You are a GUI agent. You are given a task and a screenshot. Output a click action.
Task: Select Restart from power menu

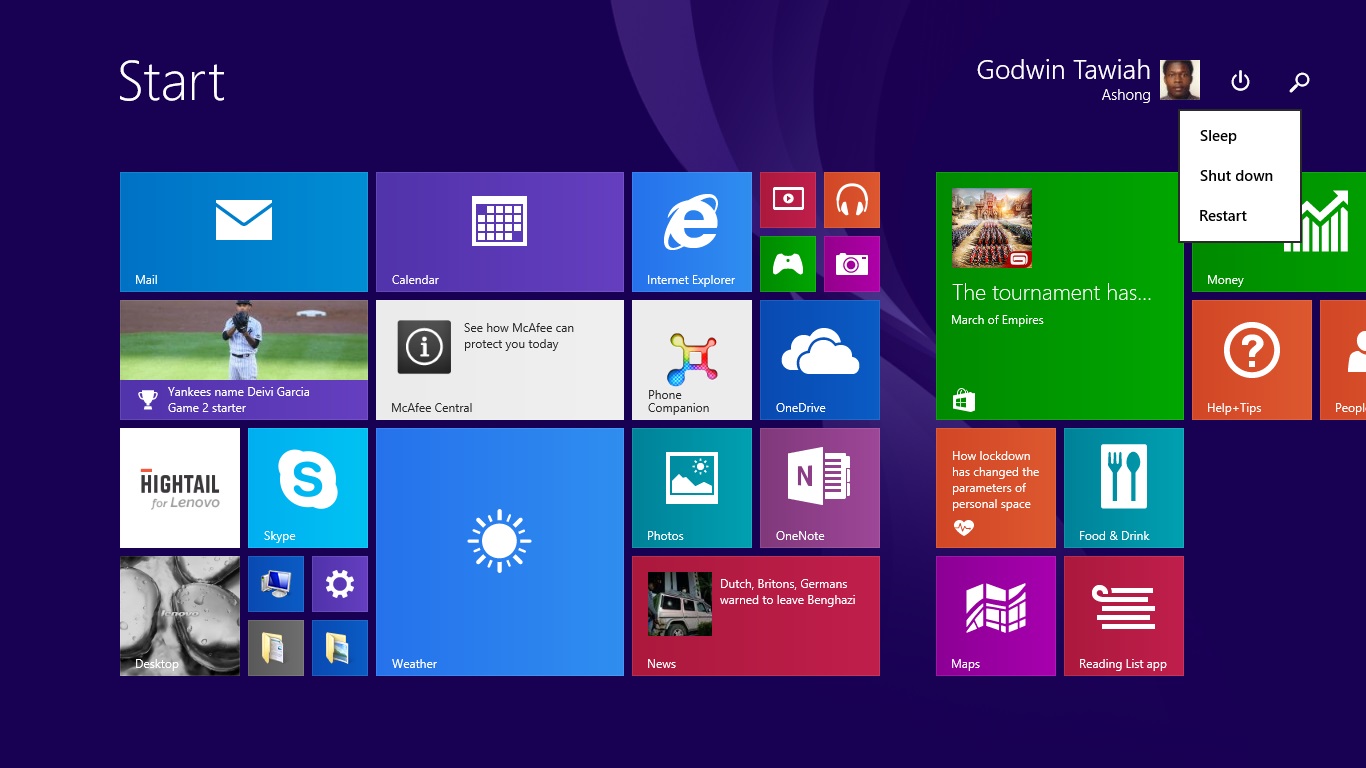[1240, 216]
